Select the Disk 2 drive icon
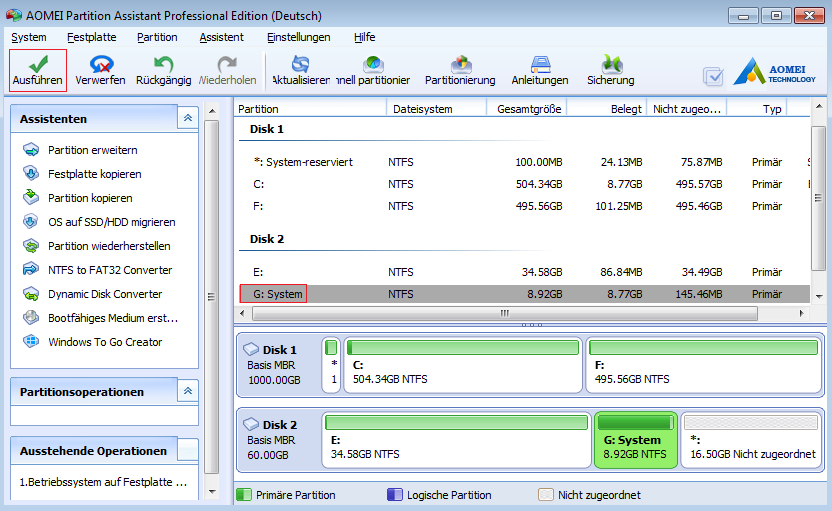The height and width of the screenshot is (511, 832). pos(251,424)
